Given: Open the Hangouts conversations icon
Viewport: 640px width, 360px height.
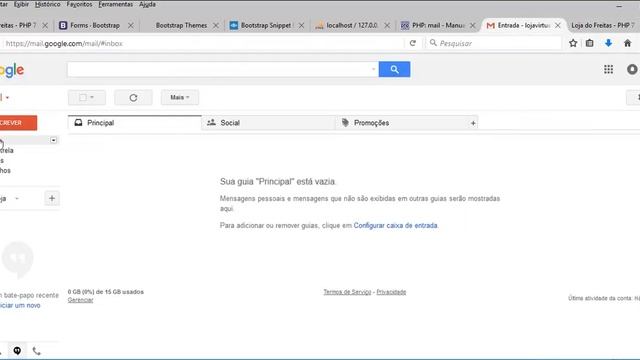Looking at the screenshot, I should pyautogui.click(x=17, y=351).
